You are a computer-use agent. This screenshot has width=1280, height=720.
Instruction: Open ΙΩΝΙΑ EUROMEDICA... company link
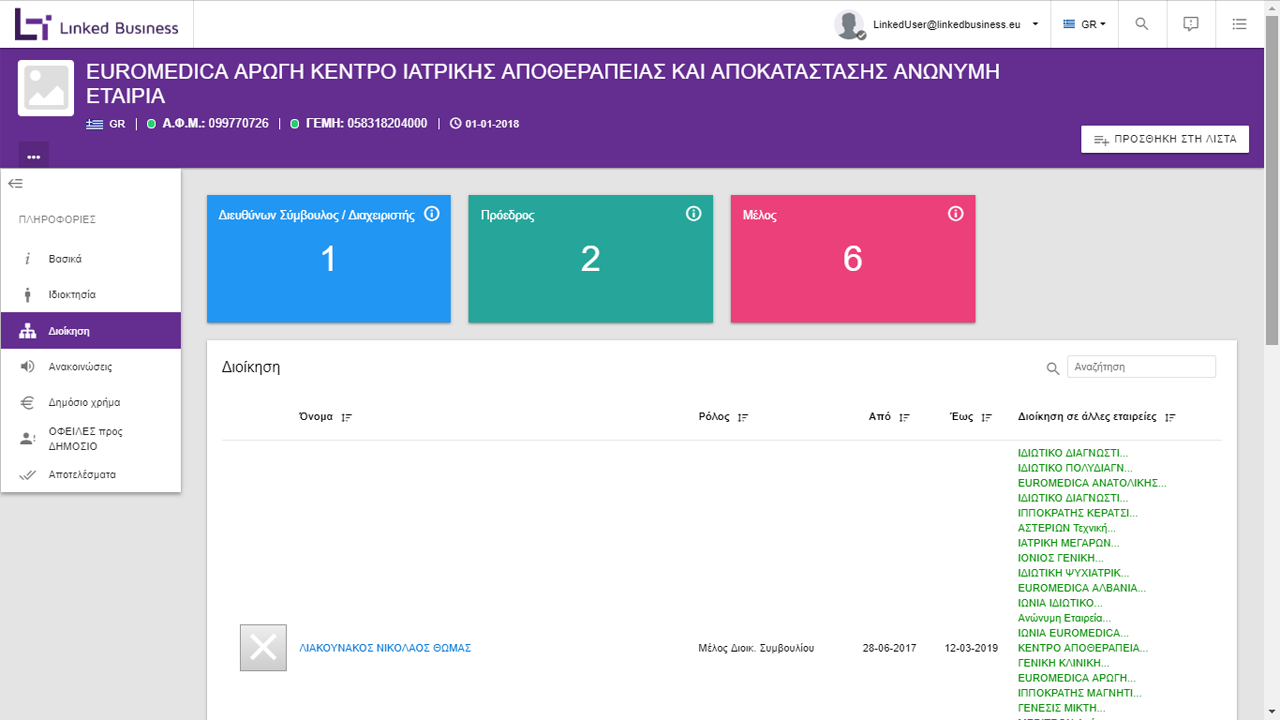click(1073, 633)
